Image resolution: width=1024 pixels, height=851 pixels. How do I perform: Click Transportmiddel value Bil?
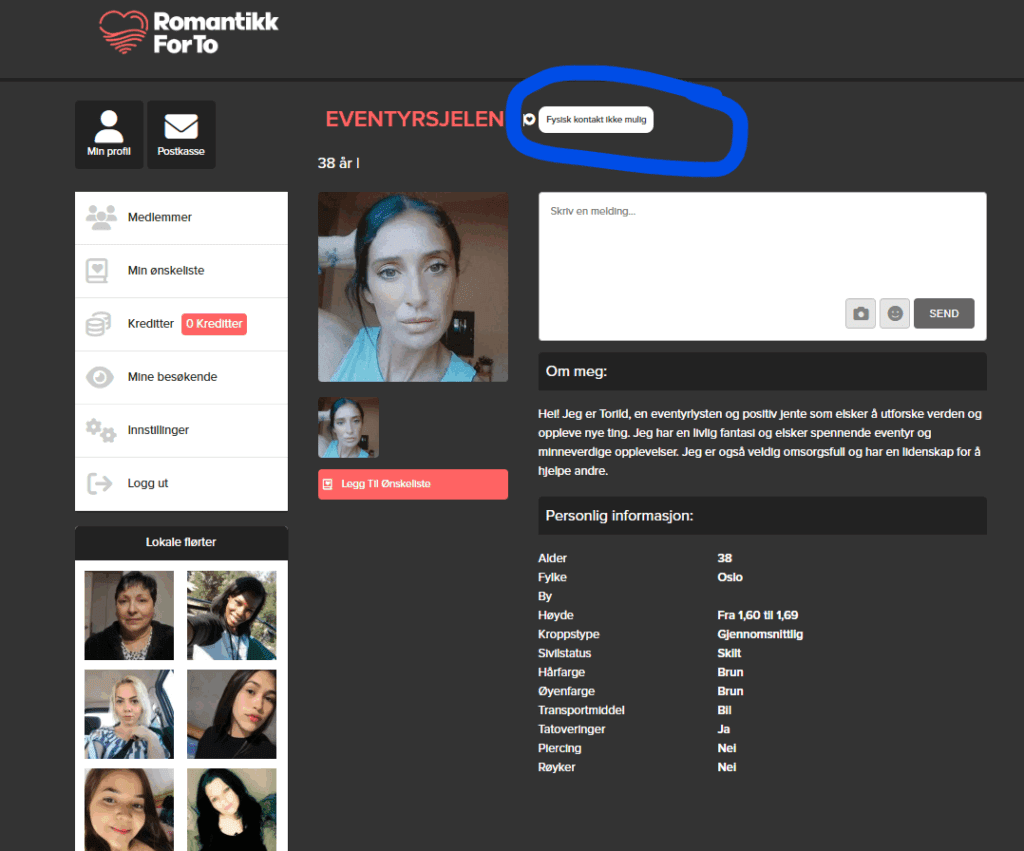click(724, 710)
